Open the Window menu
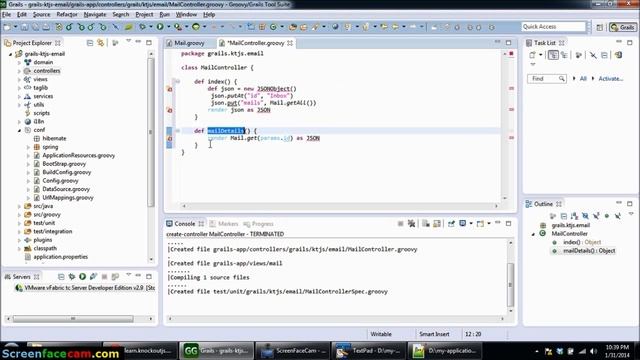Viewport: 640px width, 360px height. [x=186, y=14]
